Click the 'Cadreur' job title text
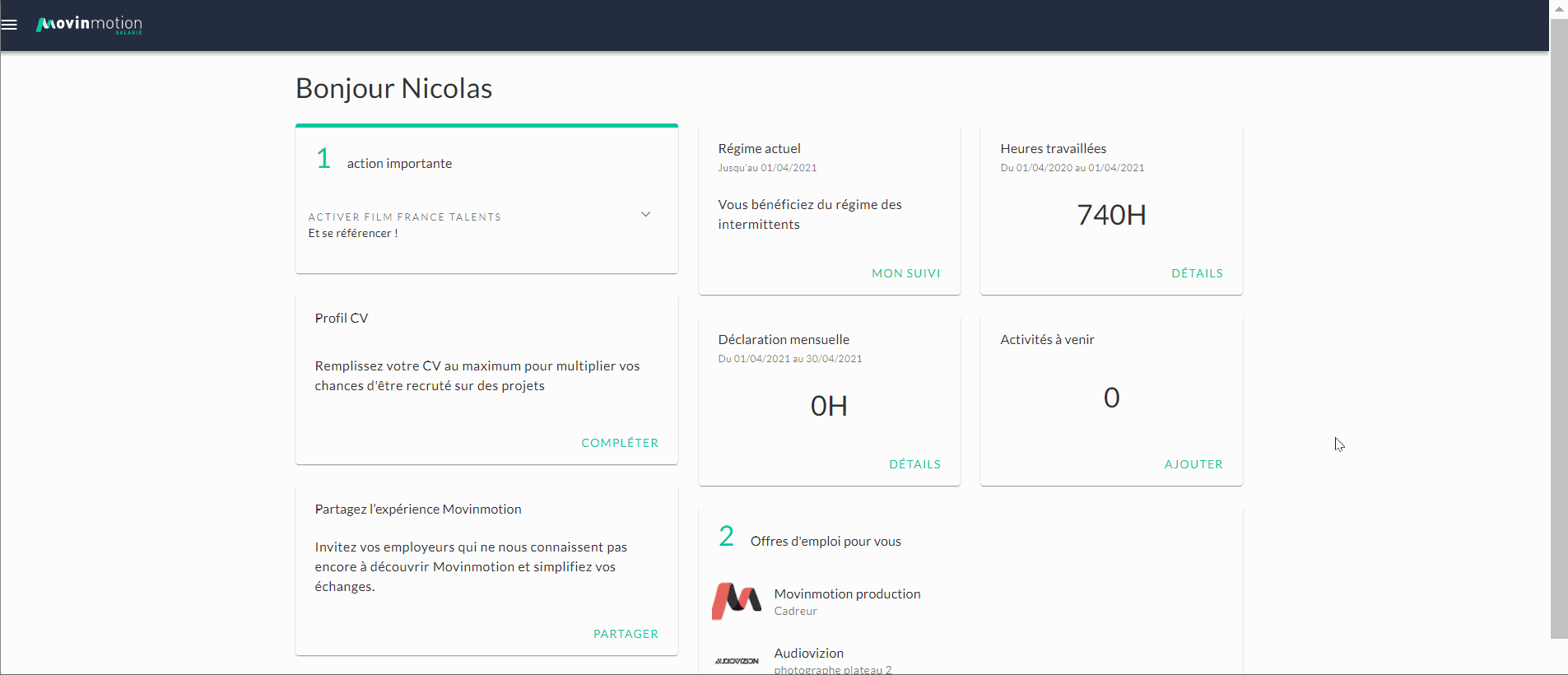 [795, 611]
